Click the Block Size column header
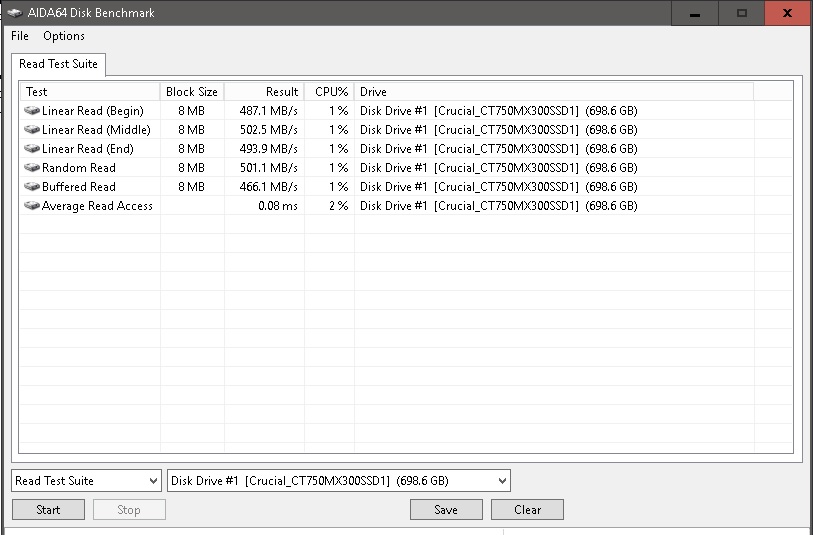This screenshot has width=813, height=535. (192, 92)
